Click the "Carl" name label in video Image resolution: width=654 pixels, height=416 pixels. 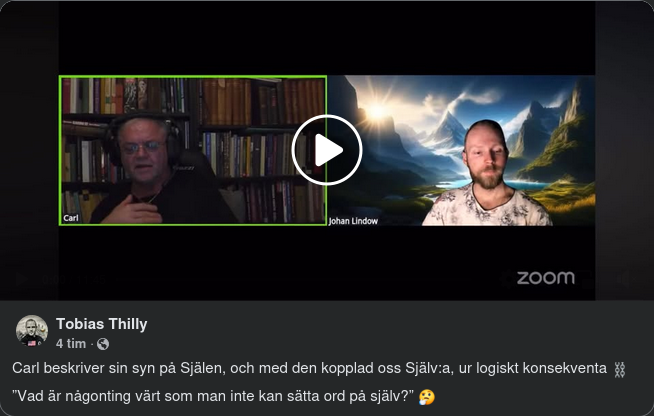(71, 218)
